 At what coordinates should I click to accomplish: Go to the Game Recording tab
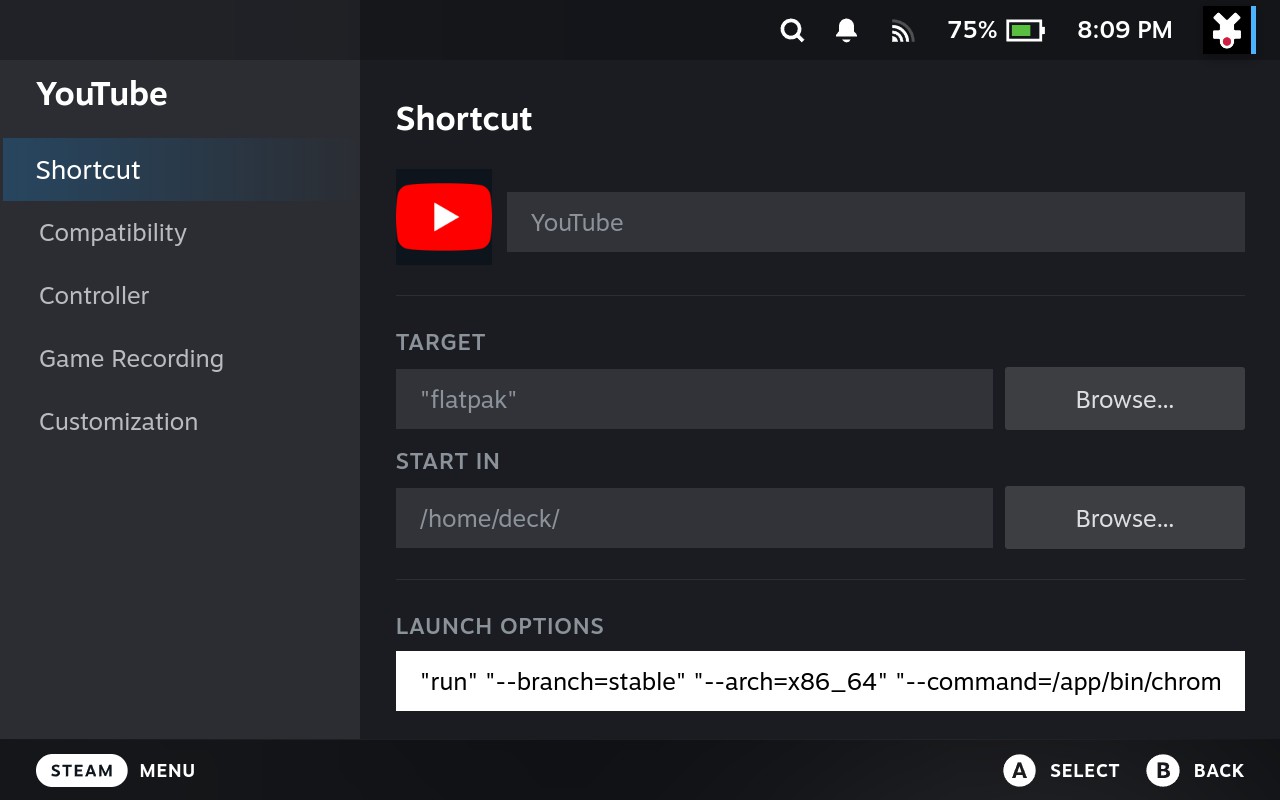coord(180,359)
